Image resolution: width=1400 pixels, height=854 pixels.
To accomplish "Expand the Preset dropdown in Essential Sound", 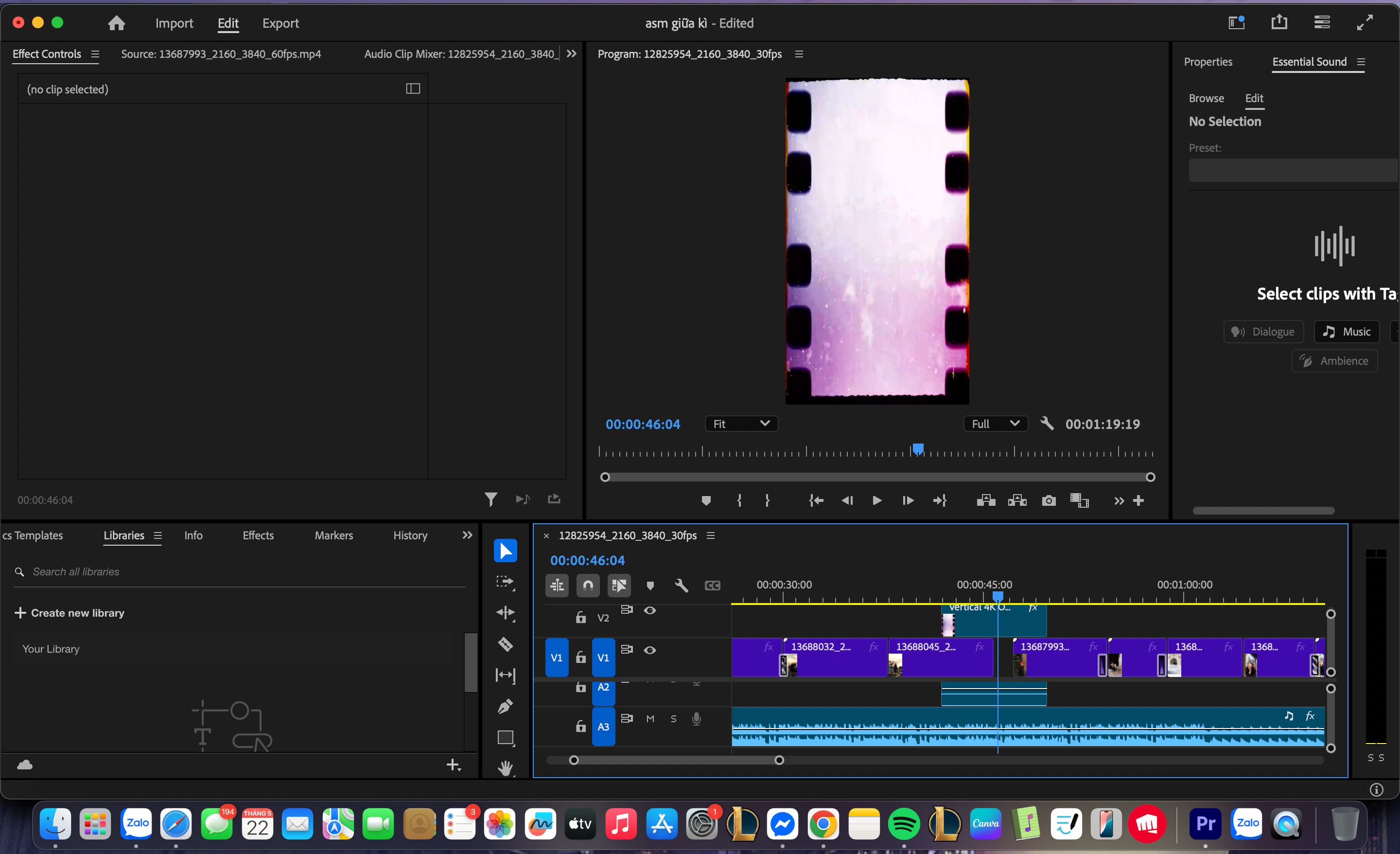I will pos(1293,170).
